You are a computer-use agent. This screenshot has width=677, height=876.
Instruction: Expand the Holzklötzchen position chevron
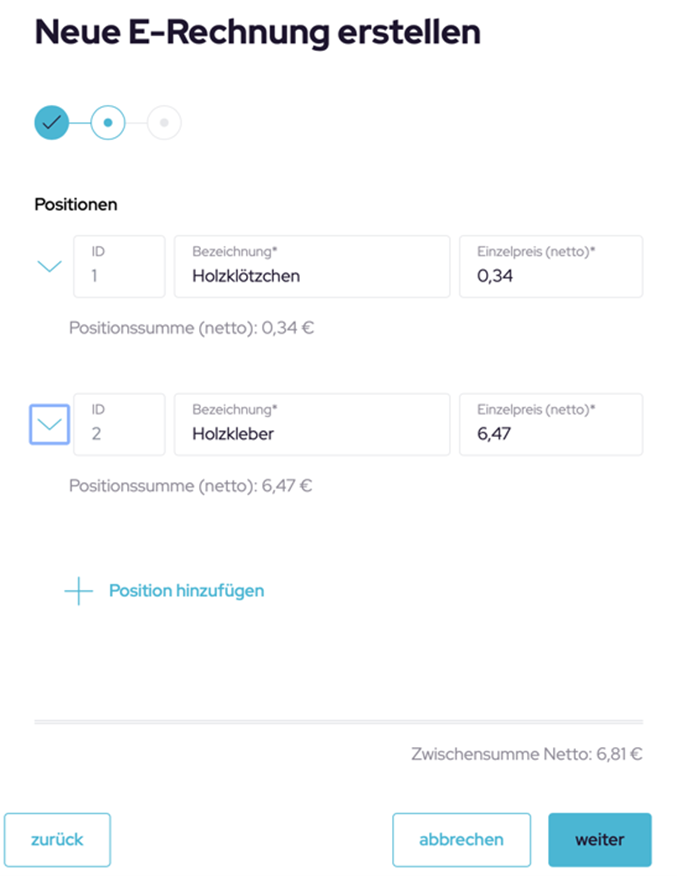49,266
